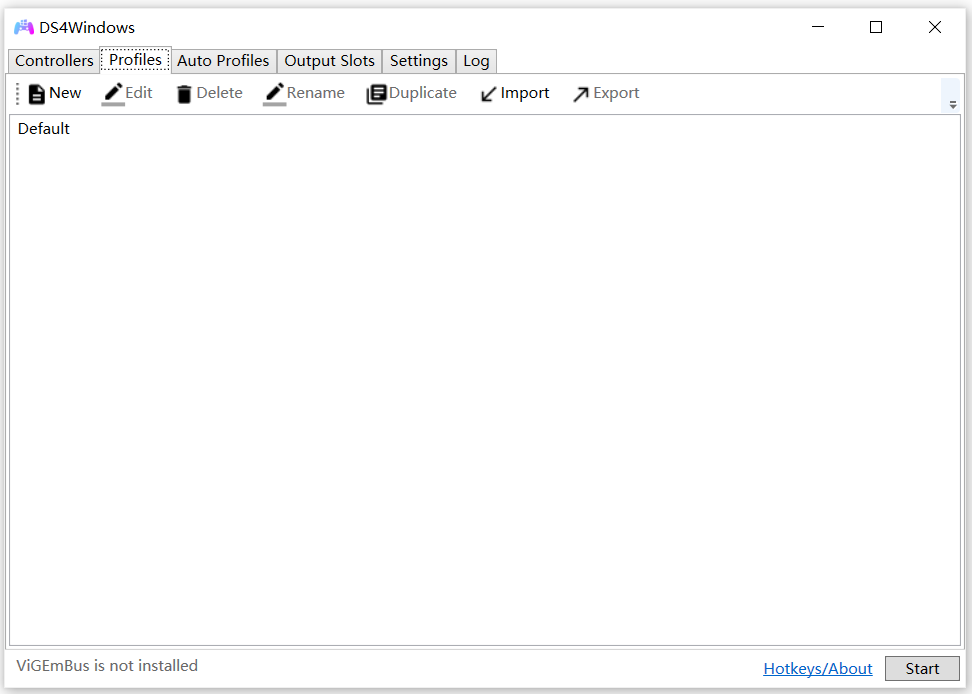Click the Edit pencil icon
The height and width of the screenshot is (694, 972).
113,94
